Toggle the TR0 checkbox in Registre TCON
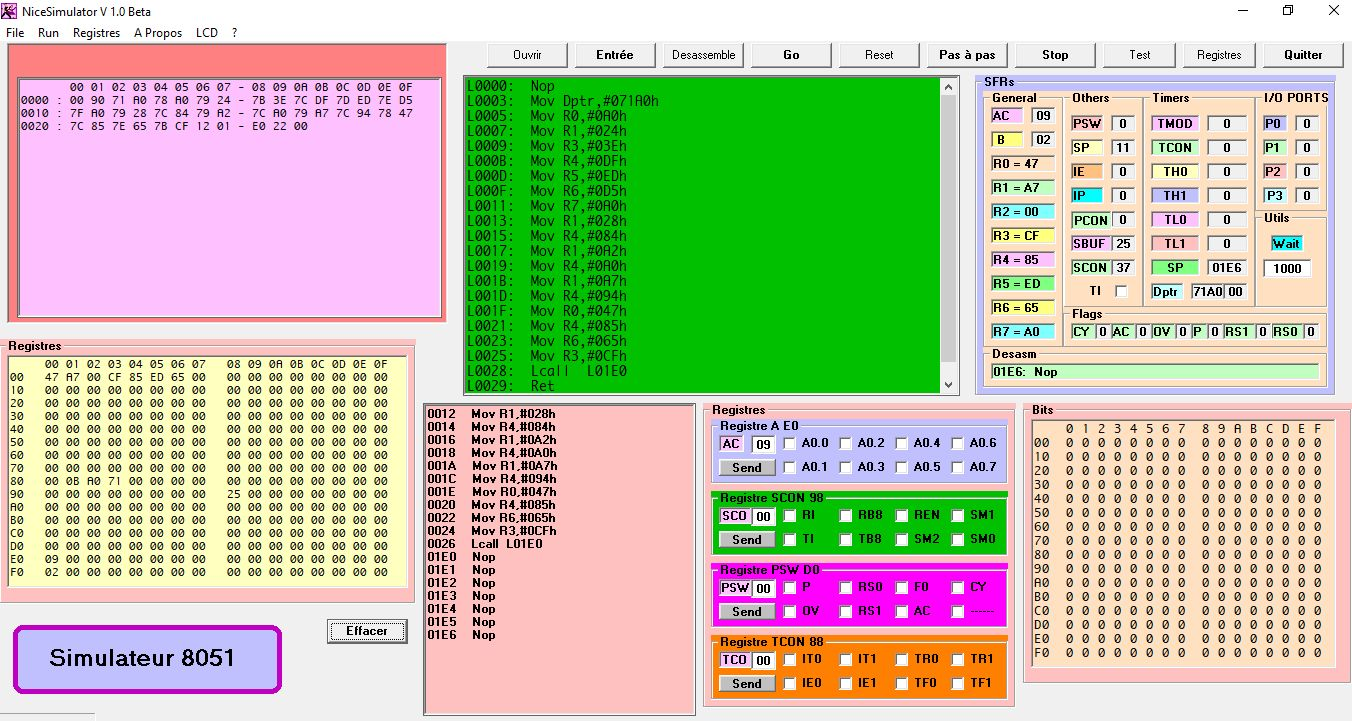This screenshot has height=721, width=1352. 902,659
